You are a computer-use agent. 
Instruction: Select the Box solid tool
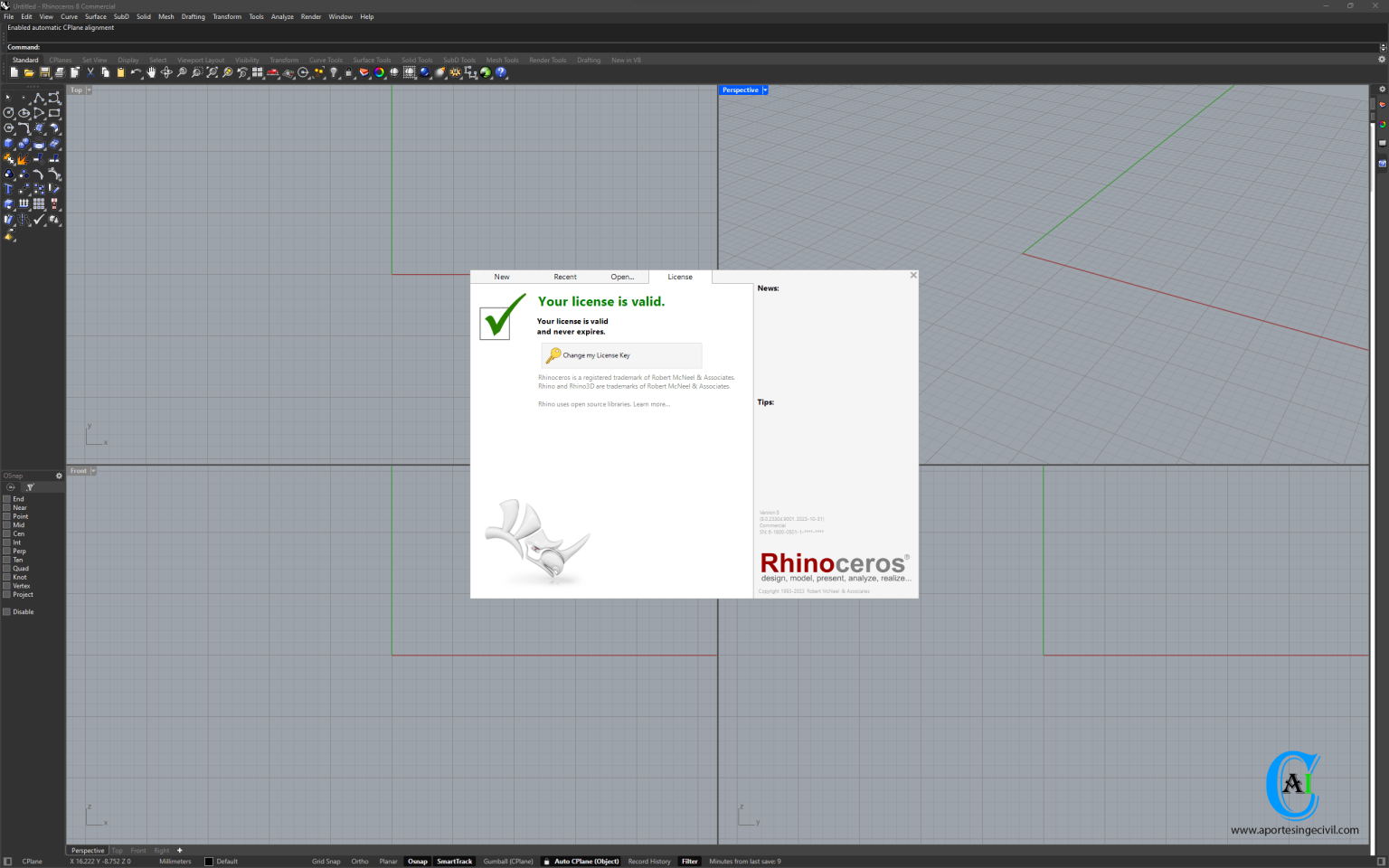9,143
